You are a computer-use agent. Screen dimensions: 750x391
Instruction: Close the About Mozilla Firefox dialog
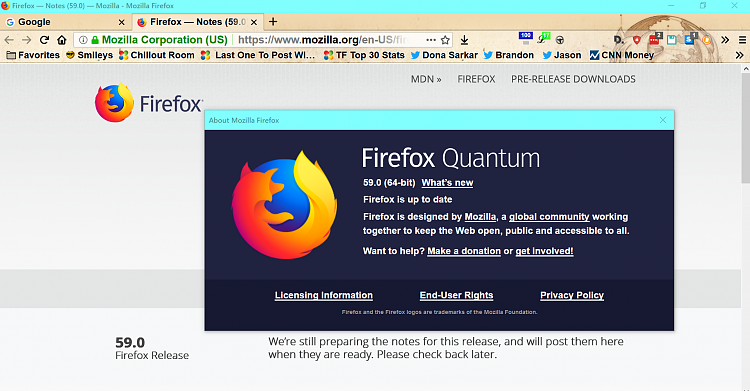663,120
